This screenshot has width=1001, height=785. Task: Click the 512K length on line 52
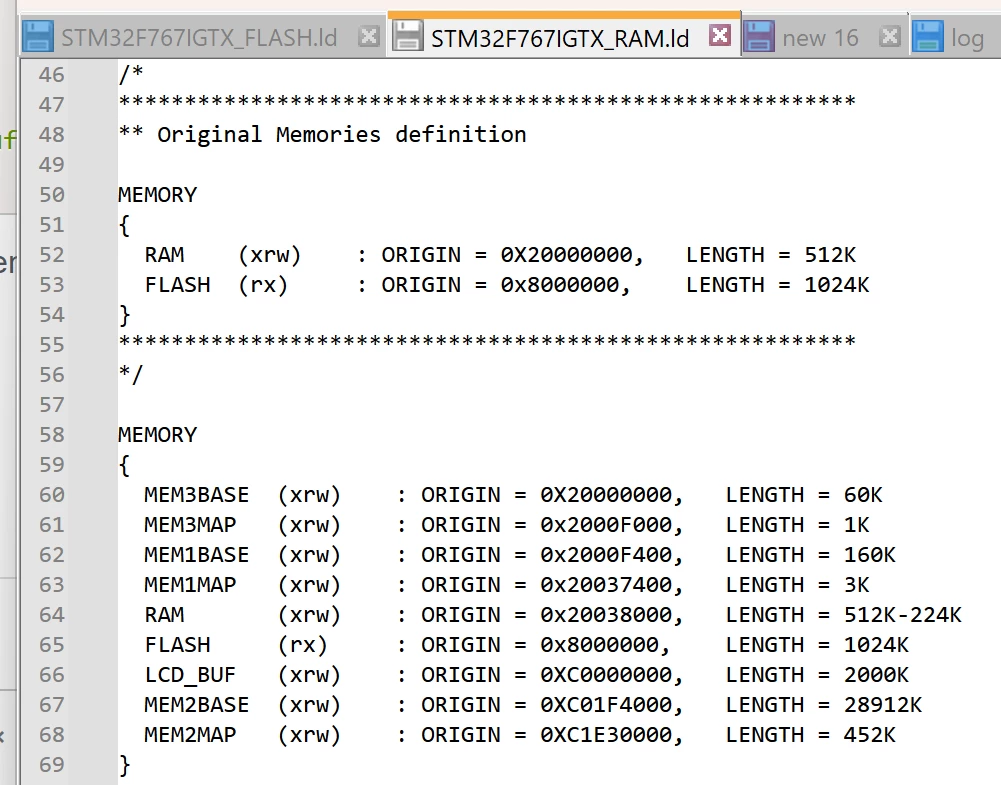point(830,255)
